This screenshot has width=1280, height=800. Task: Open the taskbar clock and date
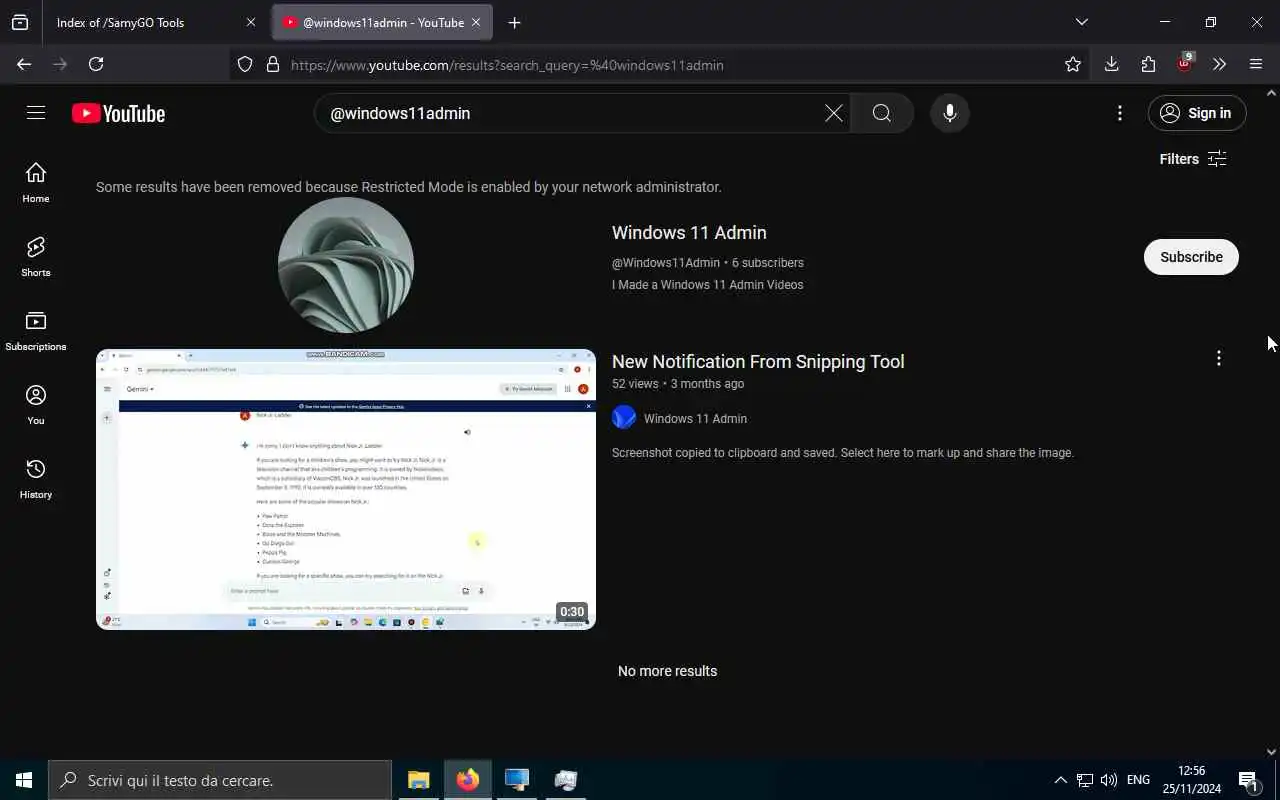1191,780
